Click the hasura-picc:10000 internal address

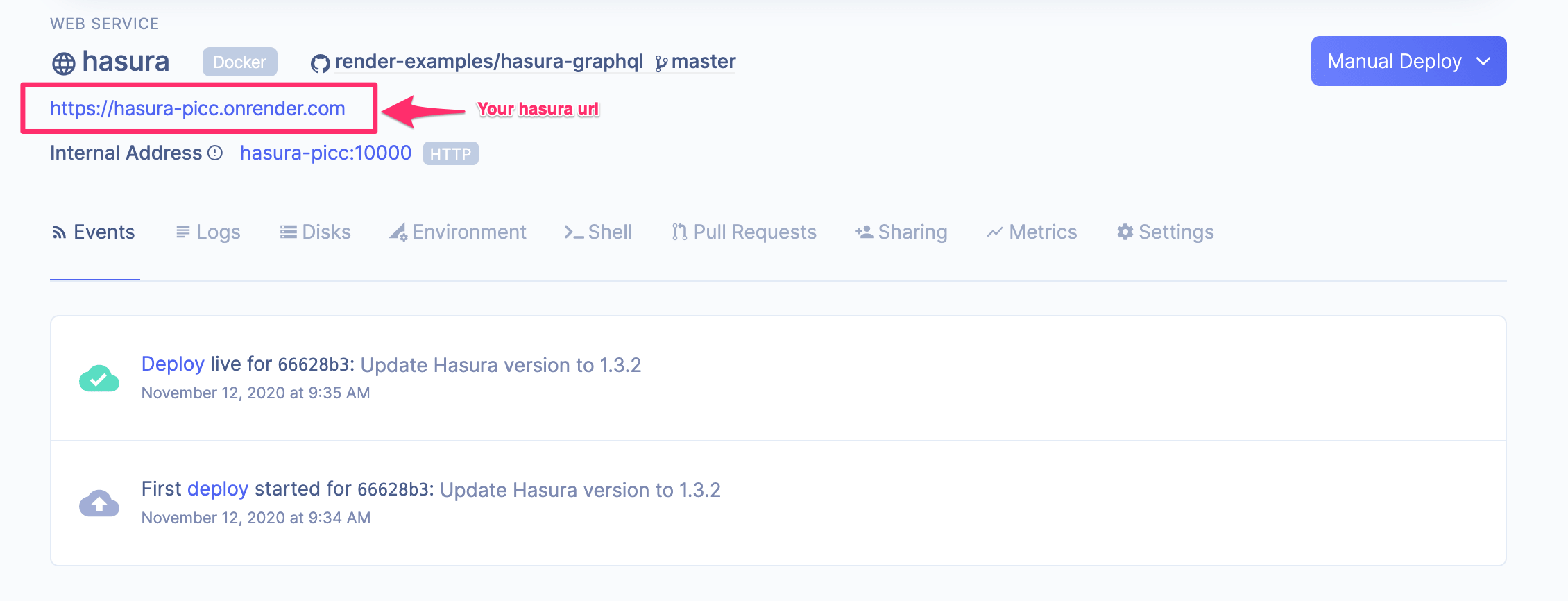click(325, 153)
